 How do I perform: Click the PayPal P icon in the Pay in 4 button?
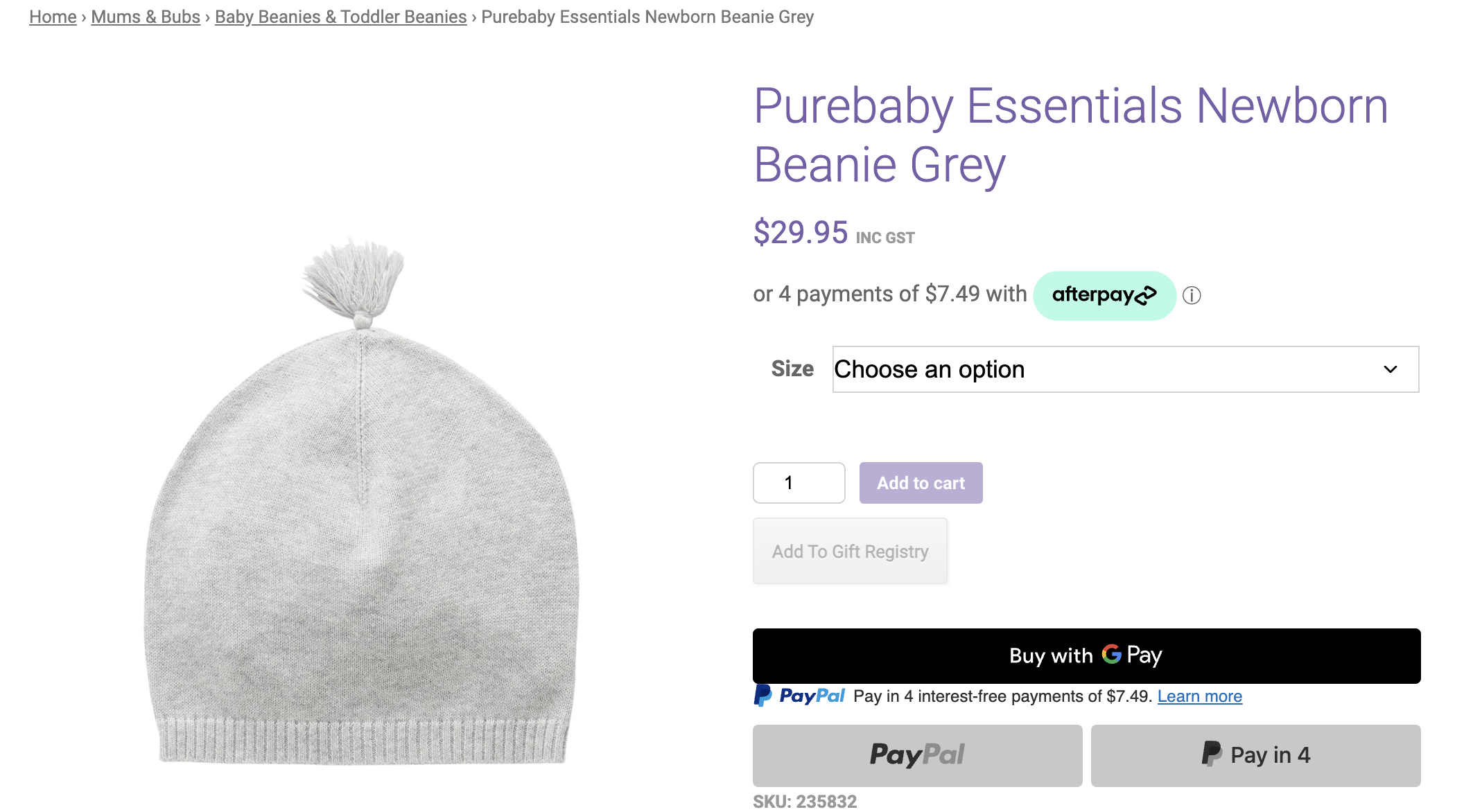[x=1211, y=754]
